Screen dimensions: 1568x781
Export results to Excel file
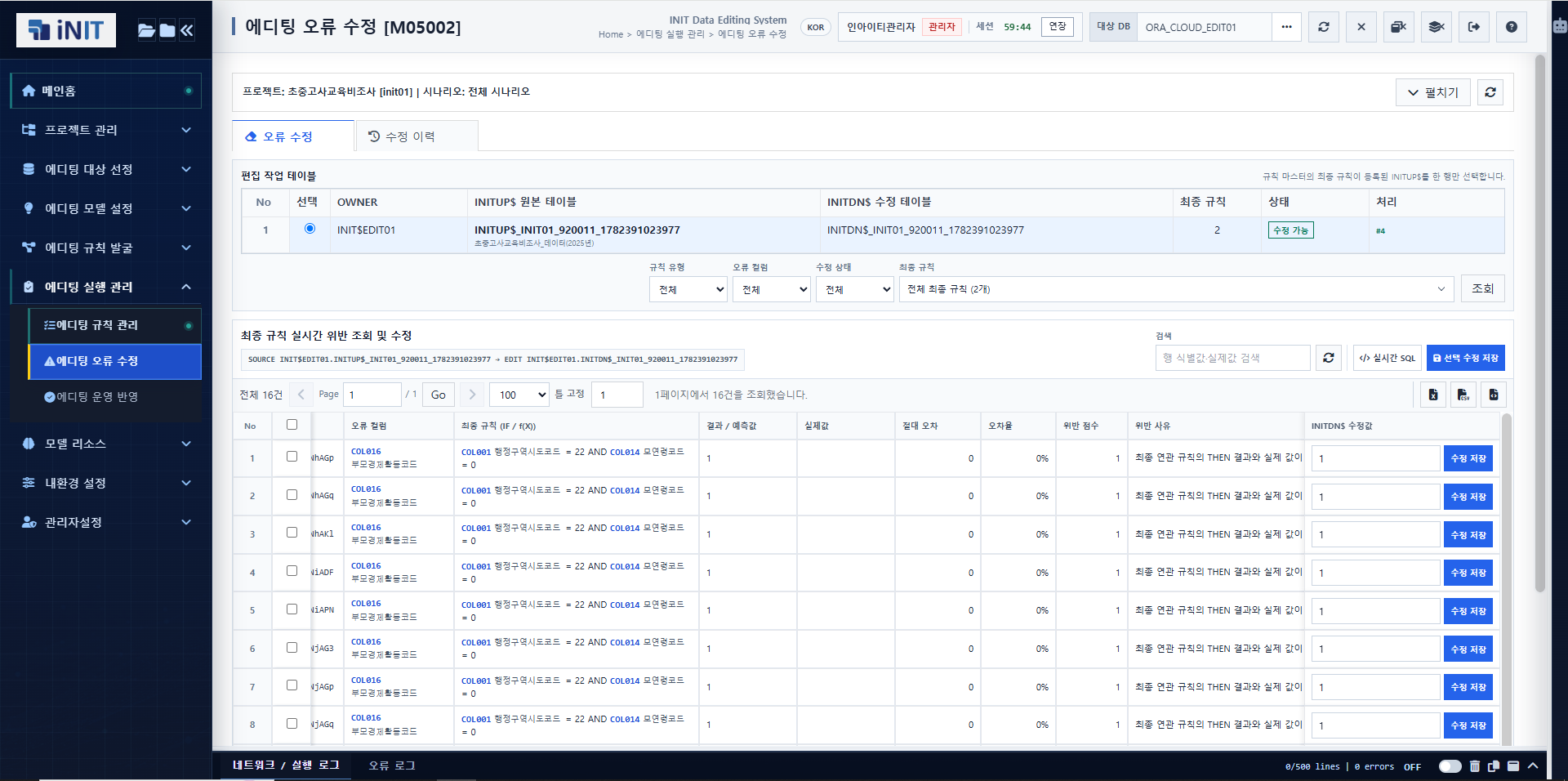1433,395
